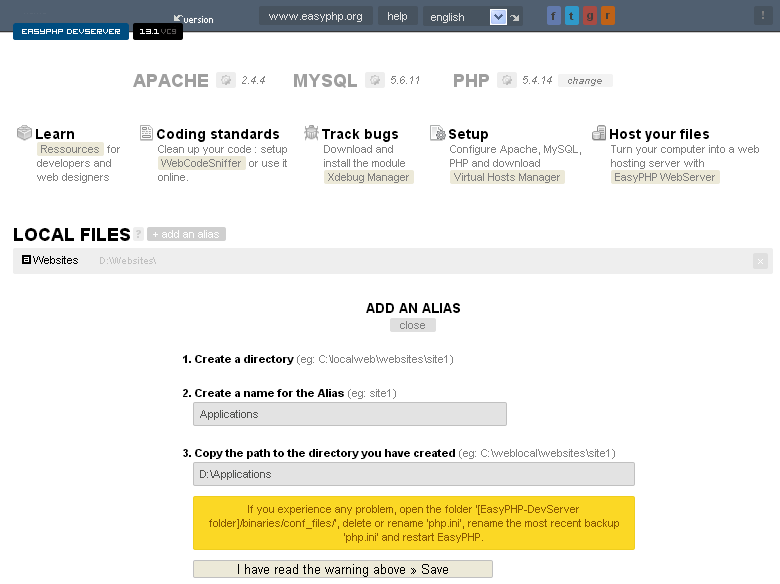Click the Local Files help question mark

[139, 234]
